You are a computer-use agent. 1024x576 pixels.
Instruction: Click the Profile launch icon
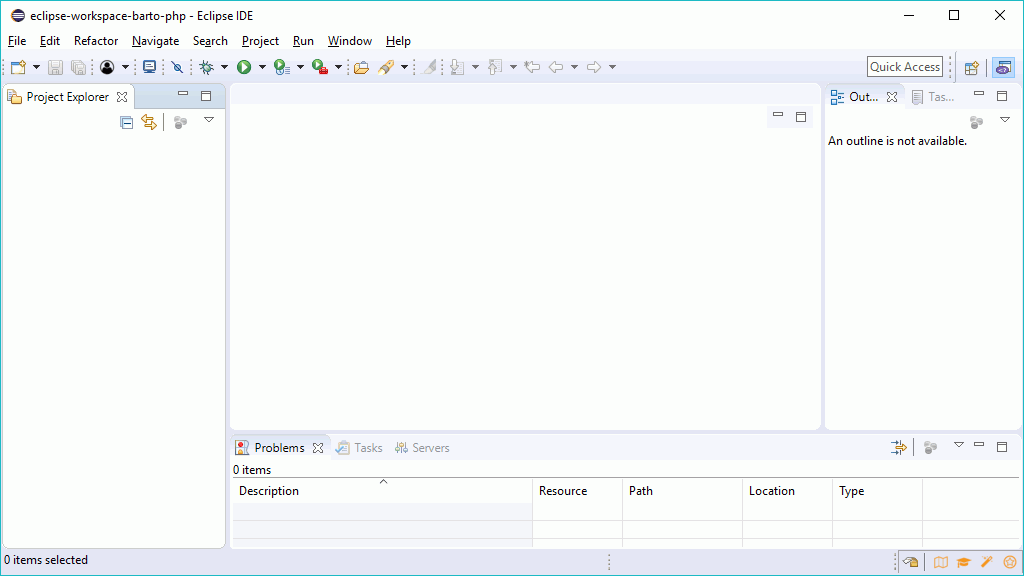click(282, 67)
